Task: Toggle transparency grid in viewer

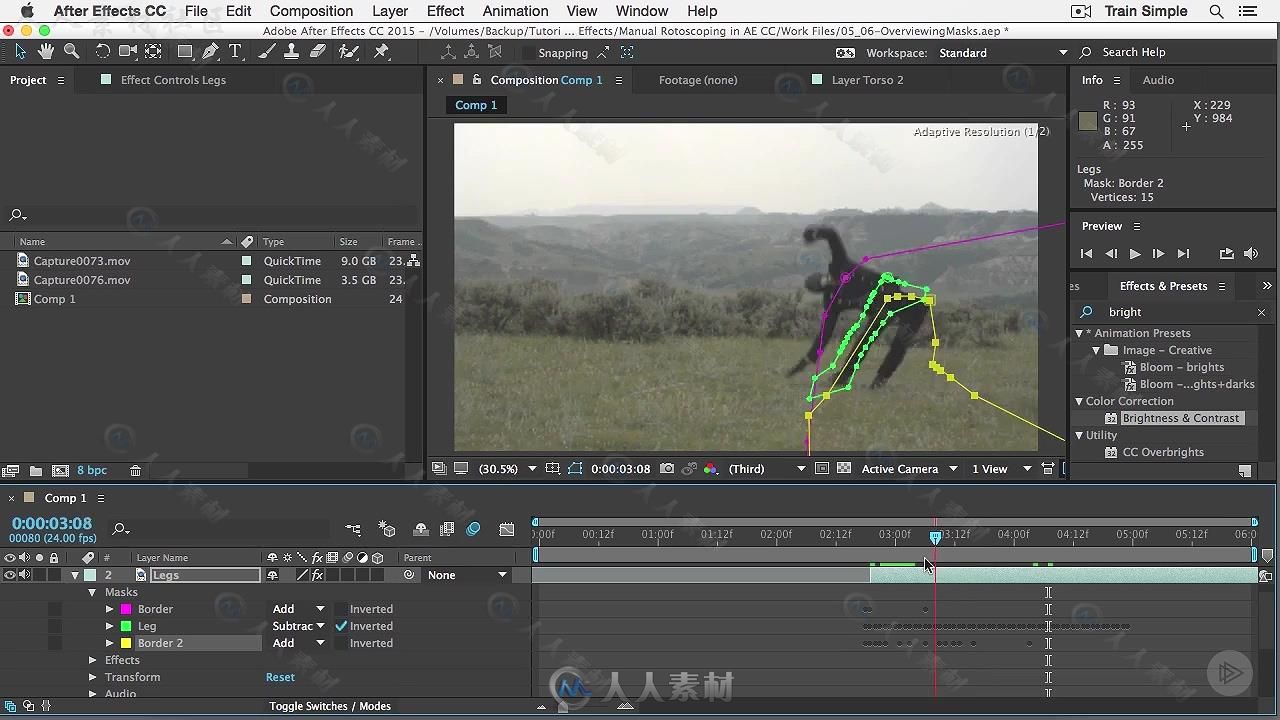Action: click(x=844, y=469)
